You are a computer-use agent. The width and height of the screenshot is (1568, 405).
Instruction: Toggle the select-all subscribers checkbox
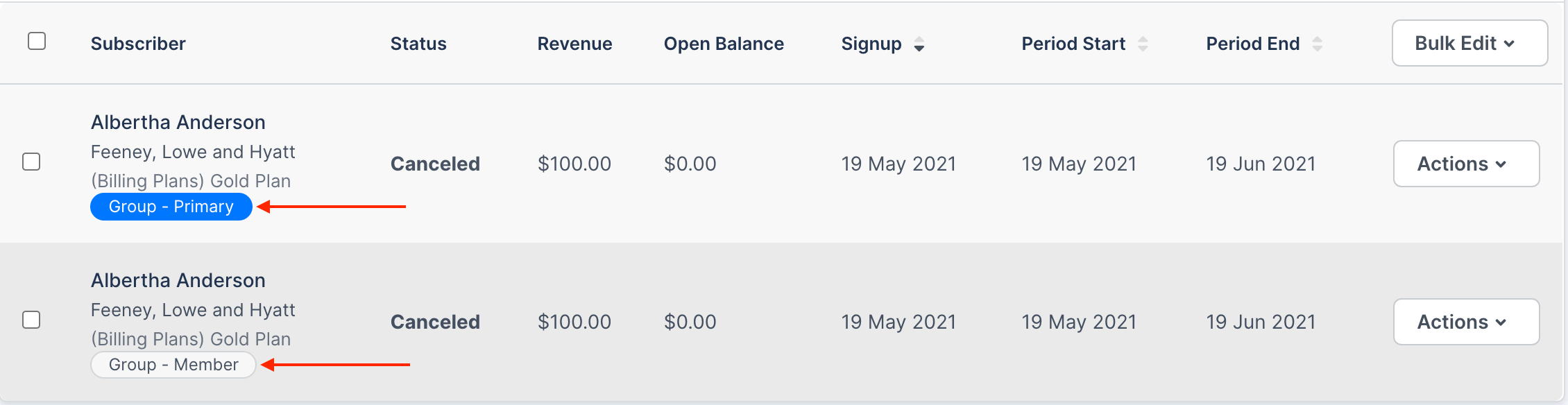pos(37,42)
